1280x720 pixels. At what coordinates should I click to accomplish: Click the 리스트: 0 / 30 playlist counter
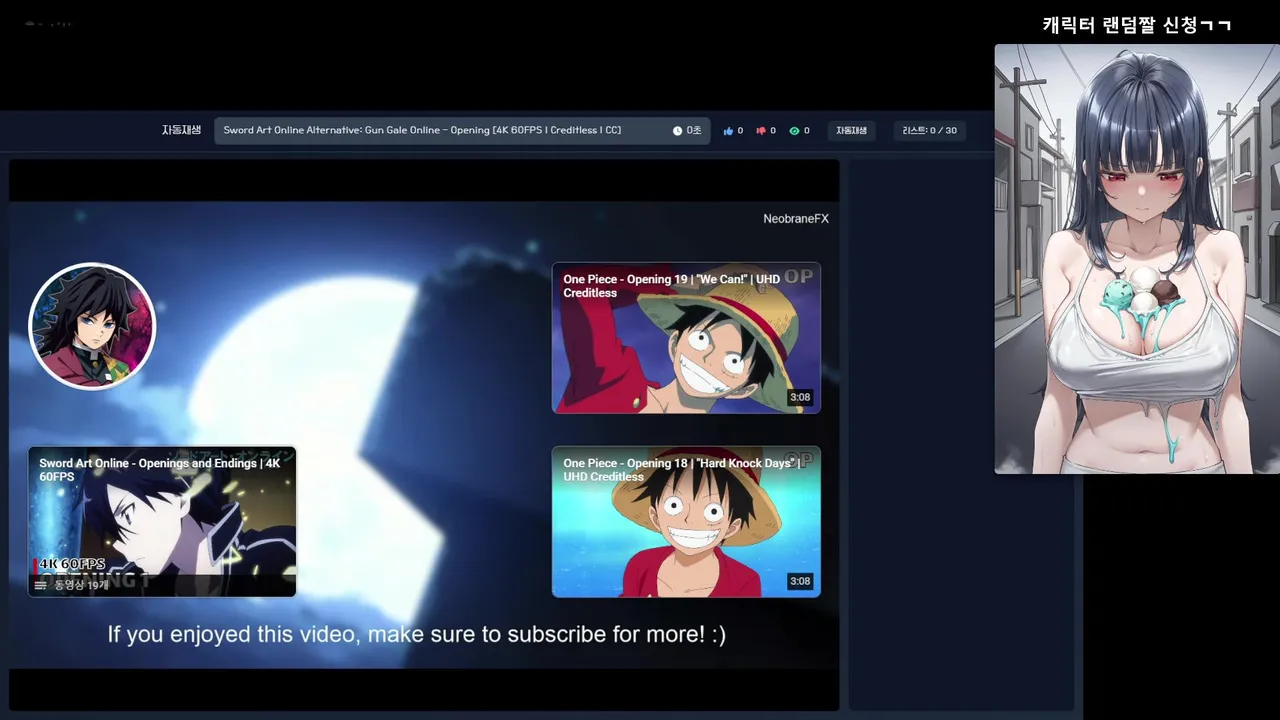point(929,131)
